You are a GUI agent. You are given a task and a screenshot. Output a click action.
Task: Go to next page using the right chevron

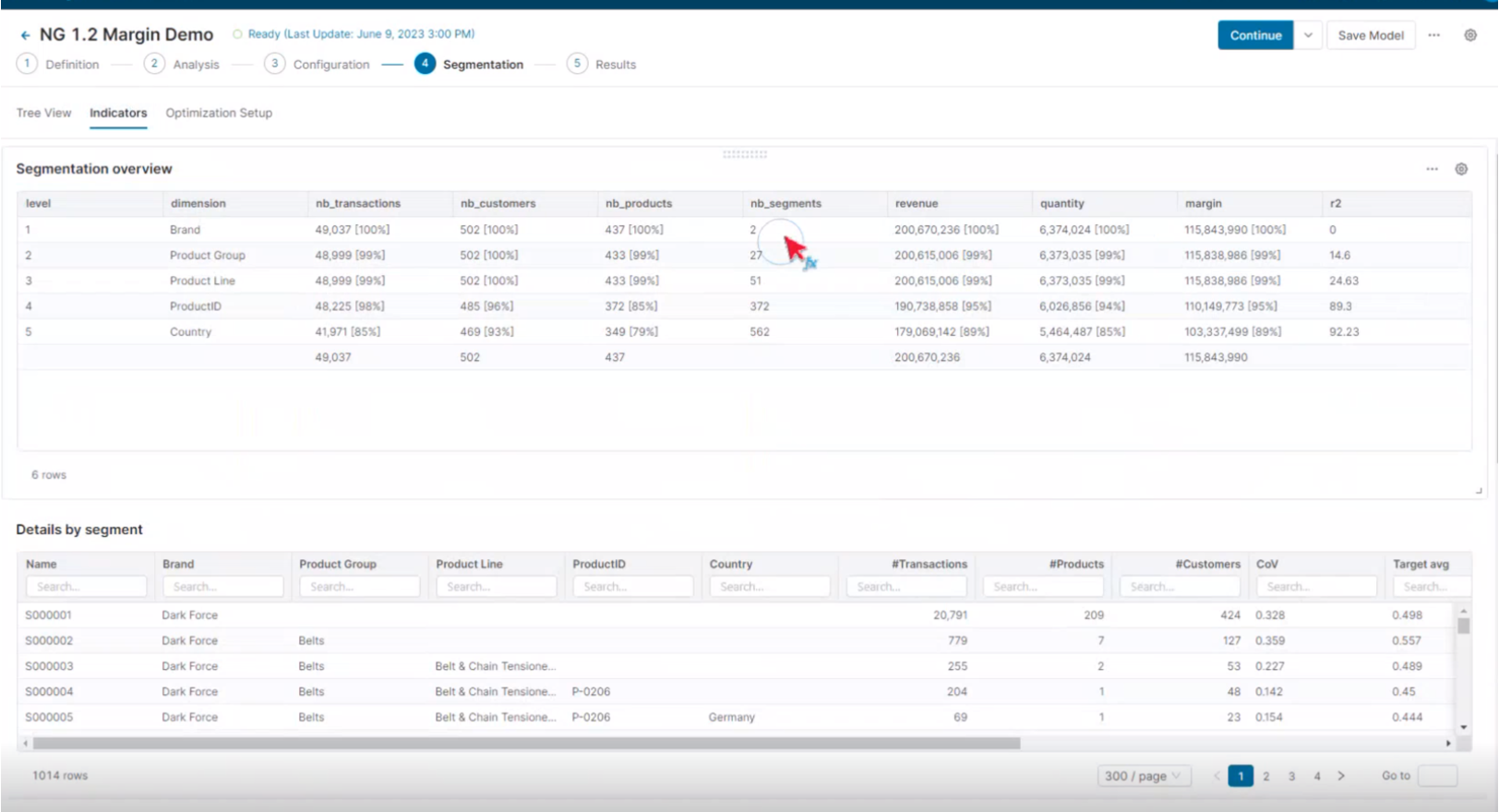tap(1341, 776)
